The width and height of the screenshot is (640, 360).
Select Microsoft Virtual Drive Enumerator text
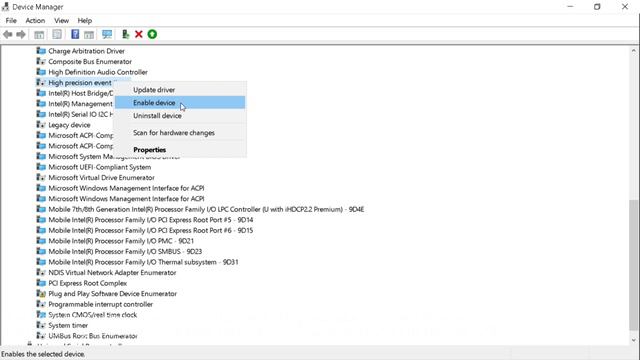pyautogui.click(x=102, y=178)
